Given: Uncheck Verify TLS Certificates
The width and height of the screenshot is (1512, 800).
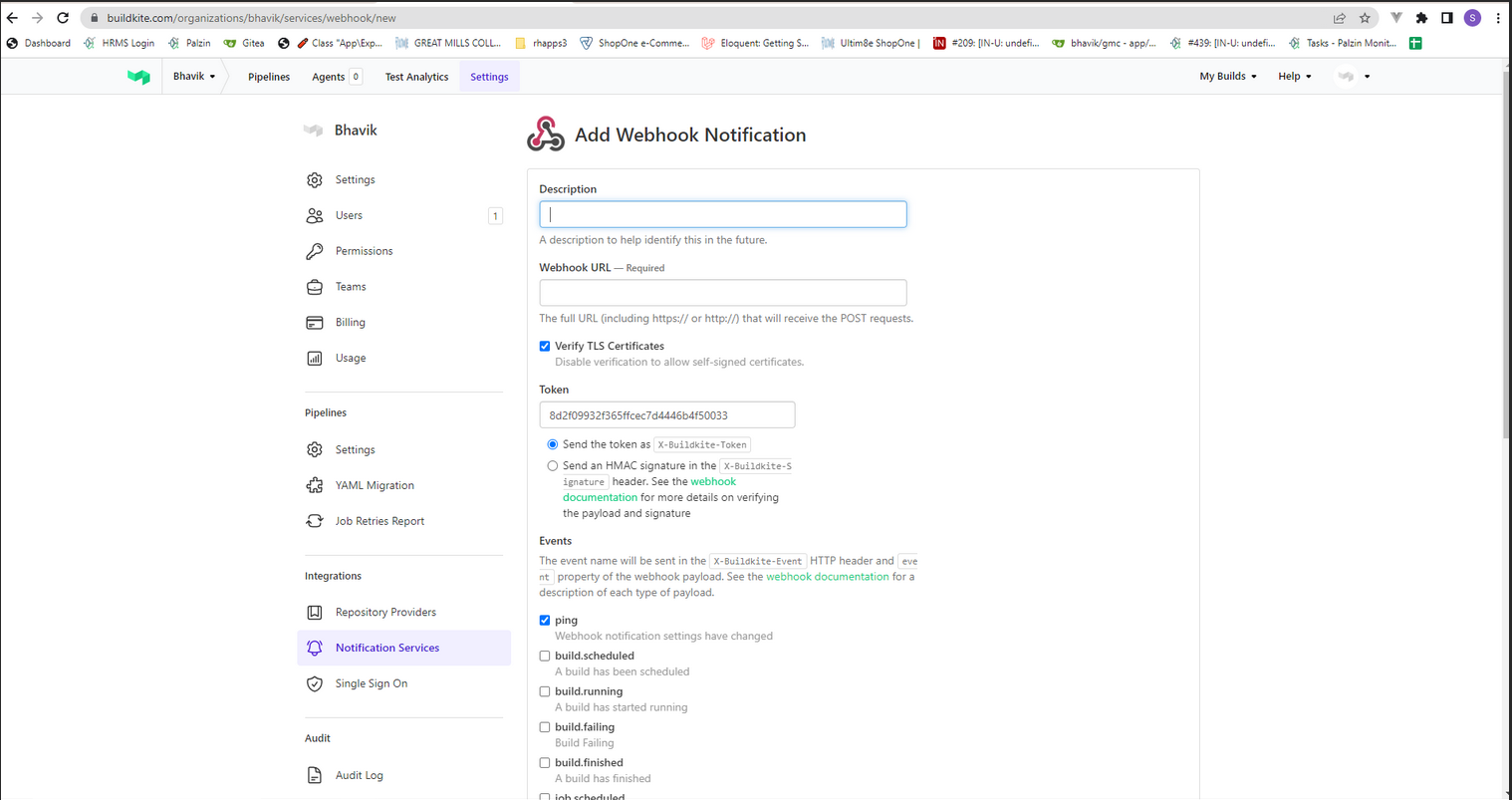Looking at the screenshot, I should click(x=545, y=347).
